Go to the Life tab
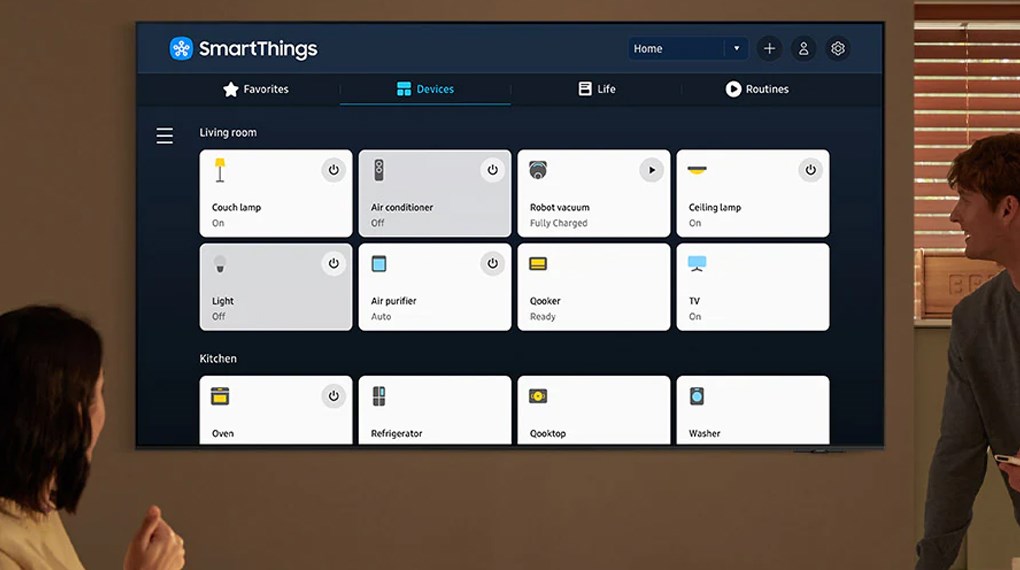The image size is (1020, 570). 597,89
